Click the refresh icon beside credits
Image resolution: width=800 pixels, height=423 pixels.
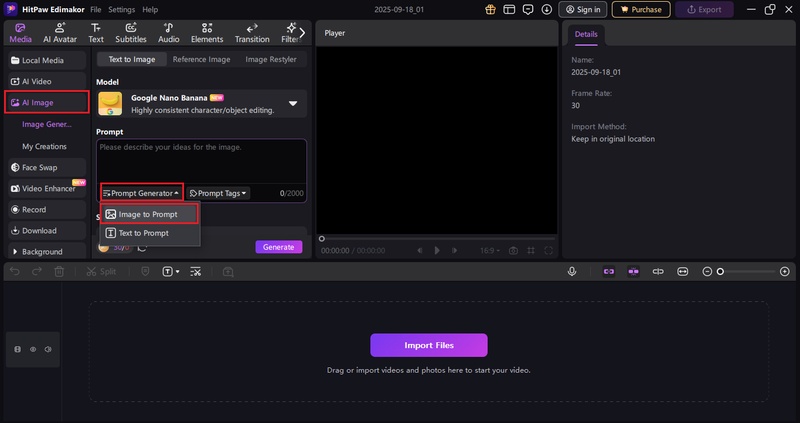[142, 247]
